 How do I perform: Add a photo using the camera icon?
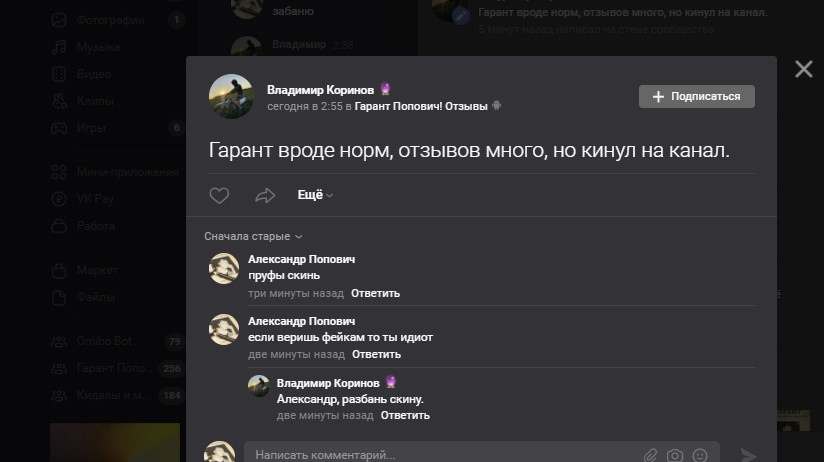click(675, 455)
